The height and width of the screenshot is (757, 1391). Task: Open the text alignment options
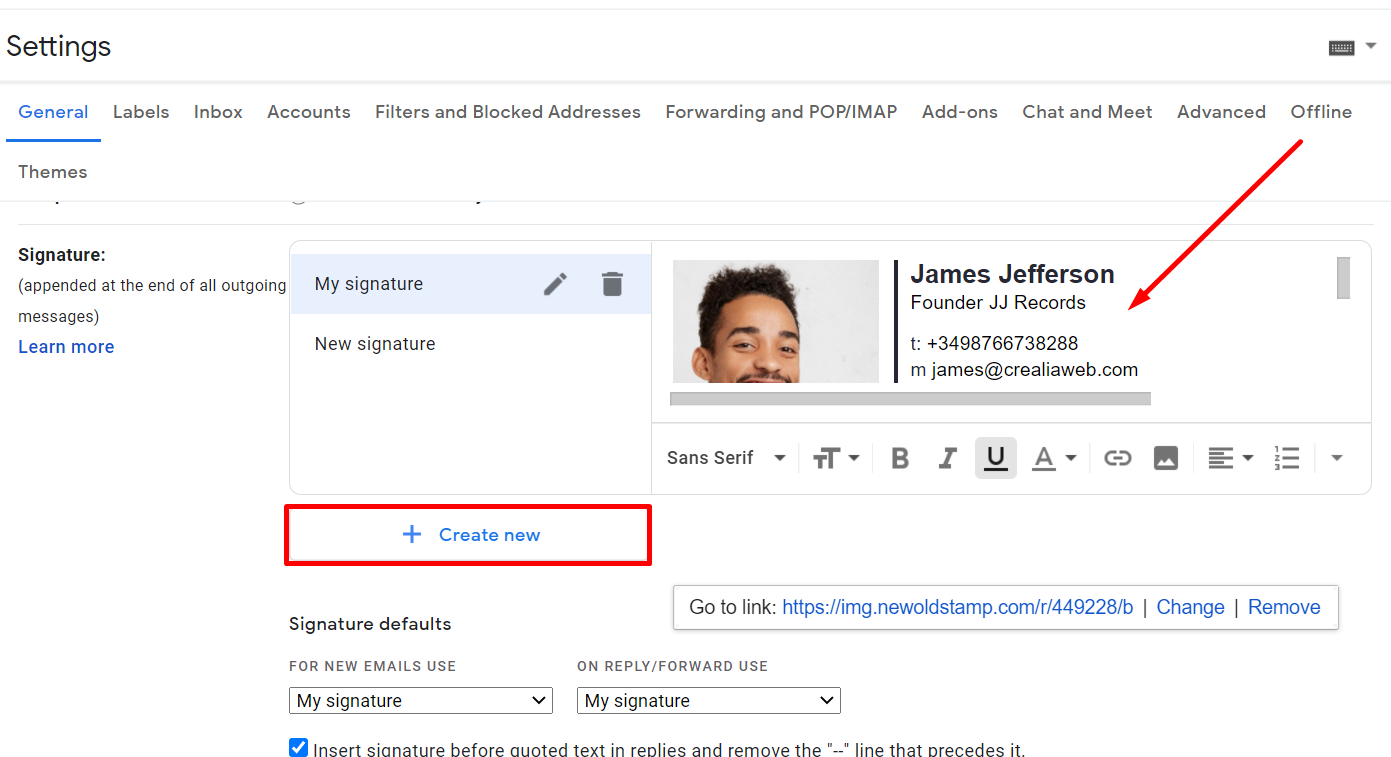pyautogui.click(x=1230, y=458)
